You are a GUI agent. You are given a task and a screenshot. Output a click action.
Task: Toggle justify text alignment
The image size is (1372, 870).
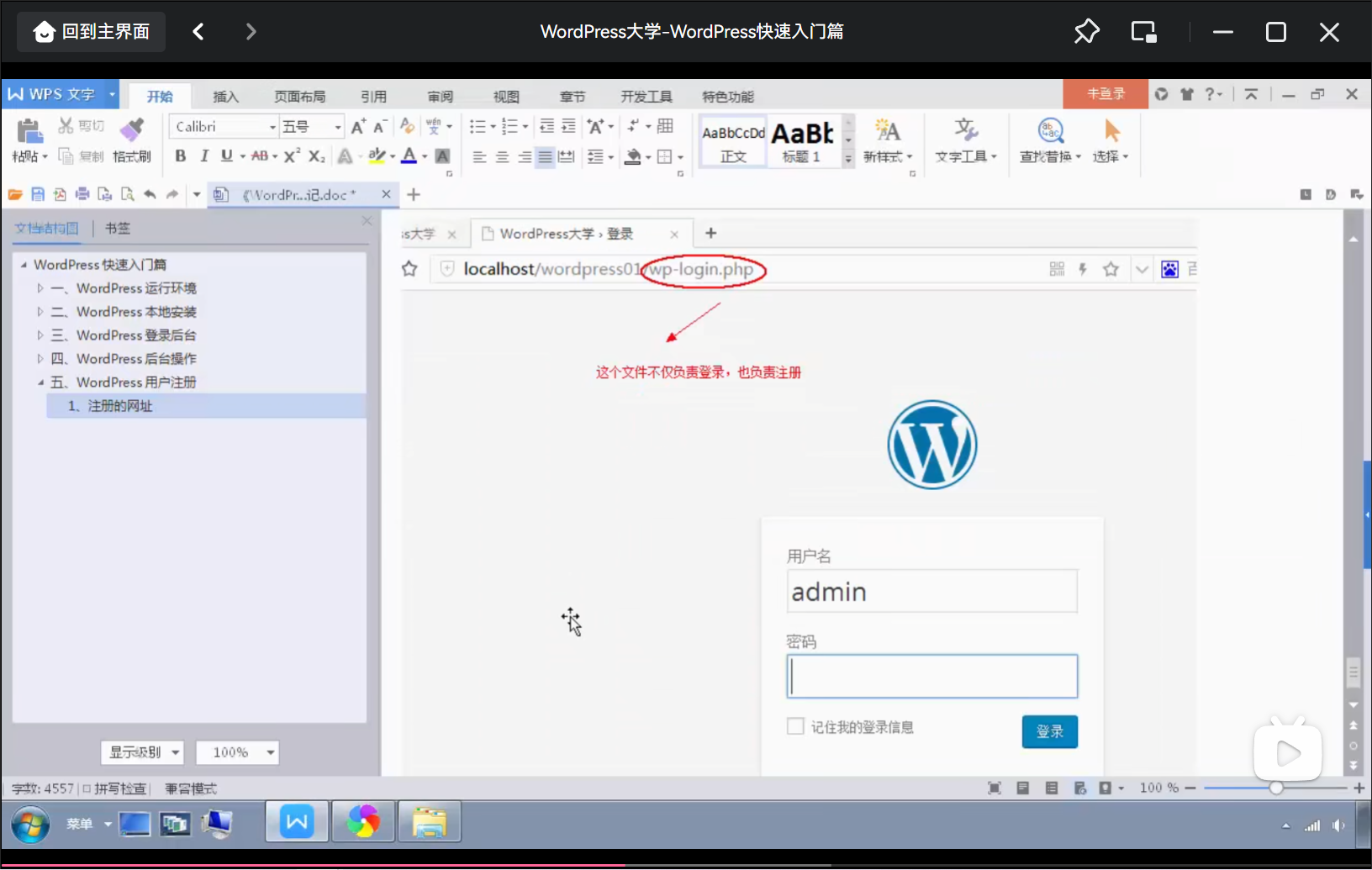click(546, 156)
